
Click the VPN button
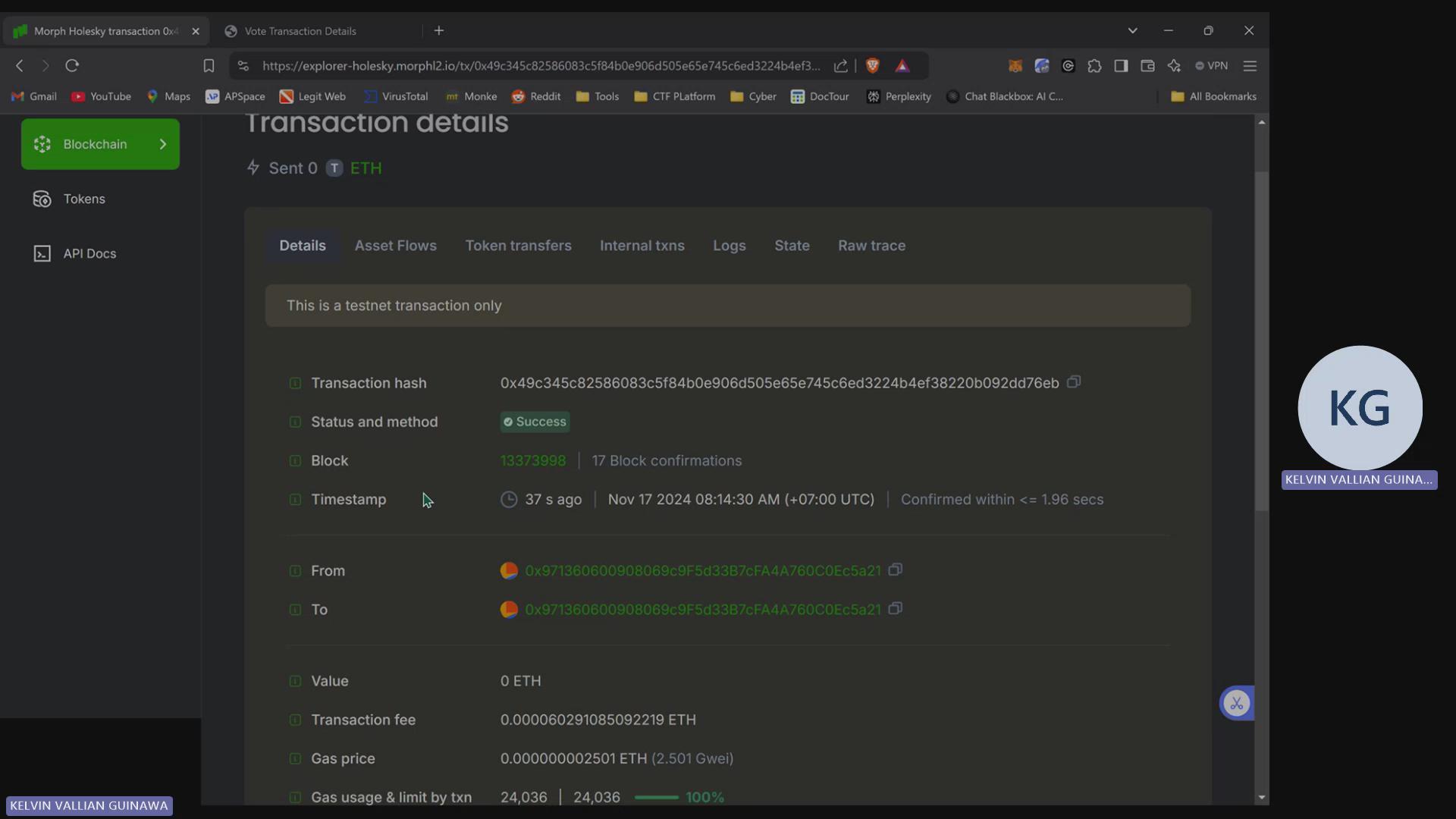(x=1211, y=66)
